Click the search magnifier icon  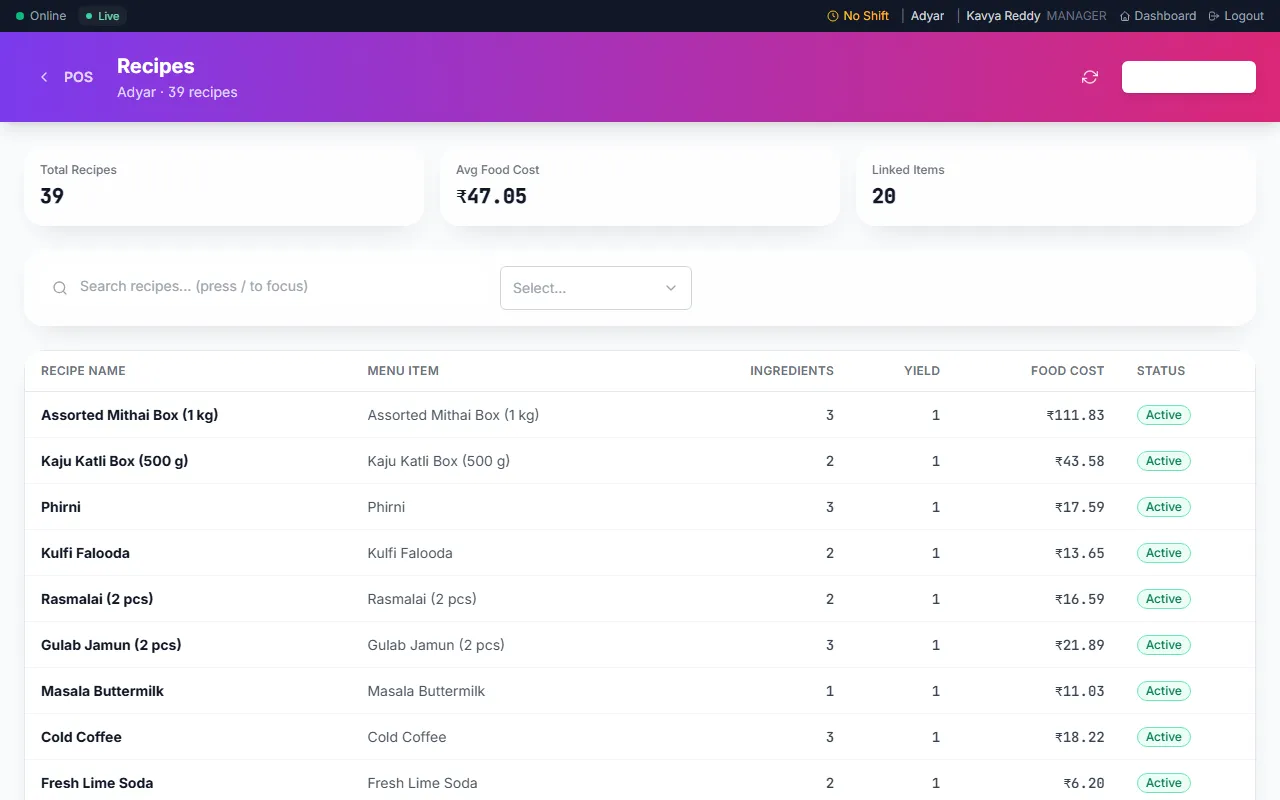pos(60,287)
